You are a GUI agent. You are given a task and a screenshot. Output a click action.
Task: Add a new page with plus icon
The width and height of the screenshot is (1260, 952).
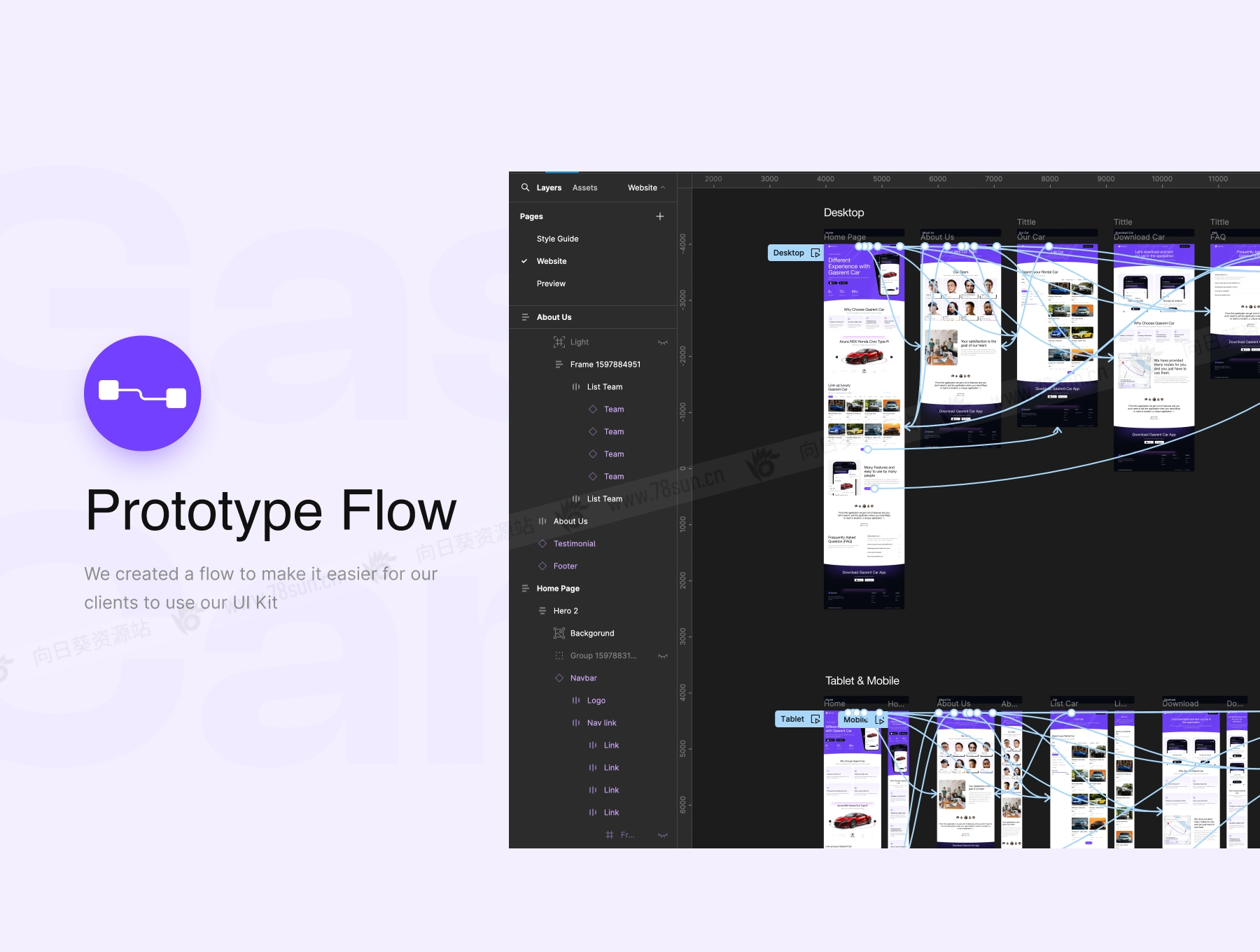[660, 216]
